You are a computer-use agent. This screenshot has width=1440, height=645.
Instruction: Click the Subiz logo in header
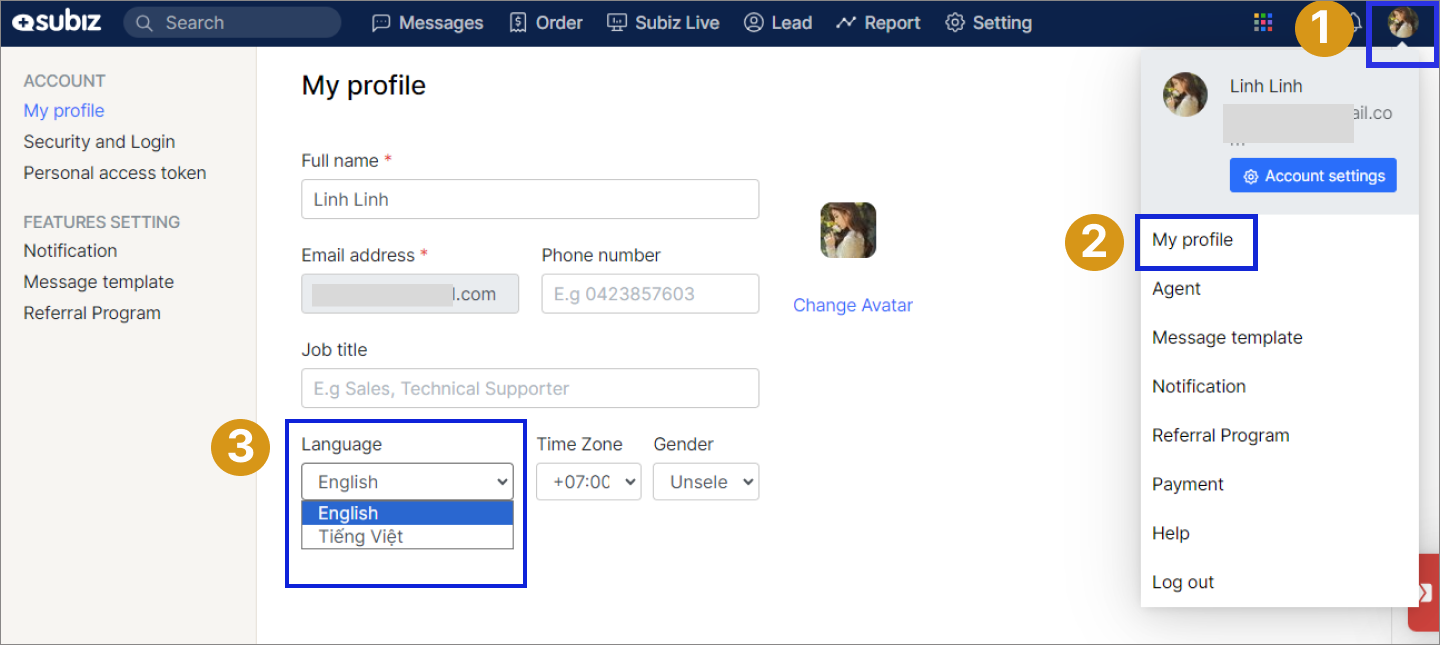(56, 22)
